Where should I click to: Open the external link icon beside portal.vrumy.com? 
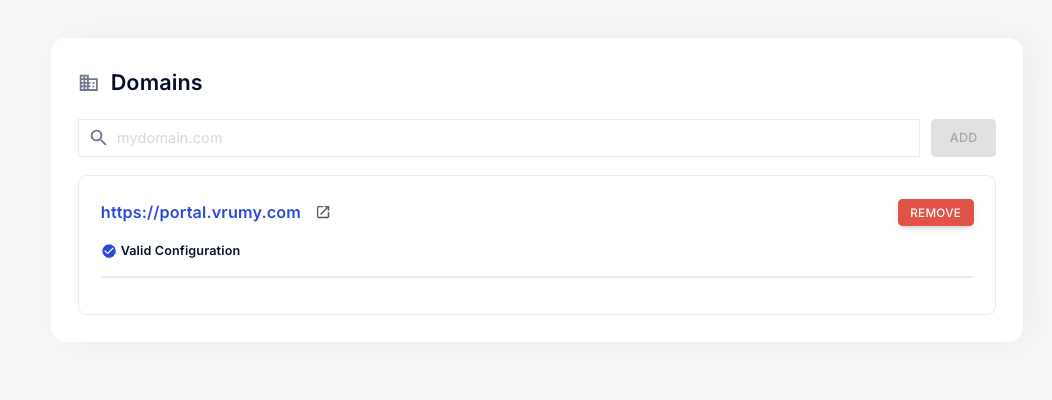[x=323, y=212]
